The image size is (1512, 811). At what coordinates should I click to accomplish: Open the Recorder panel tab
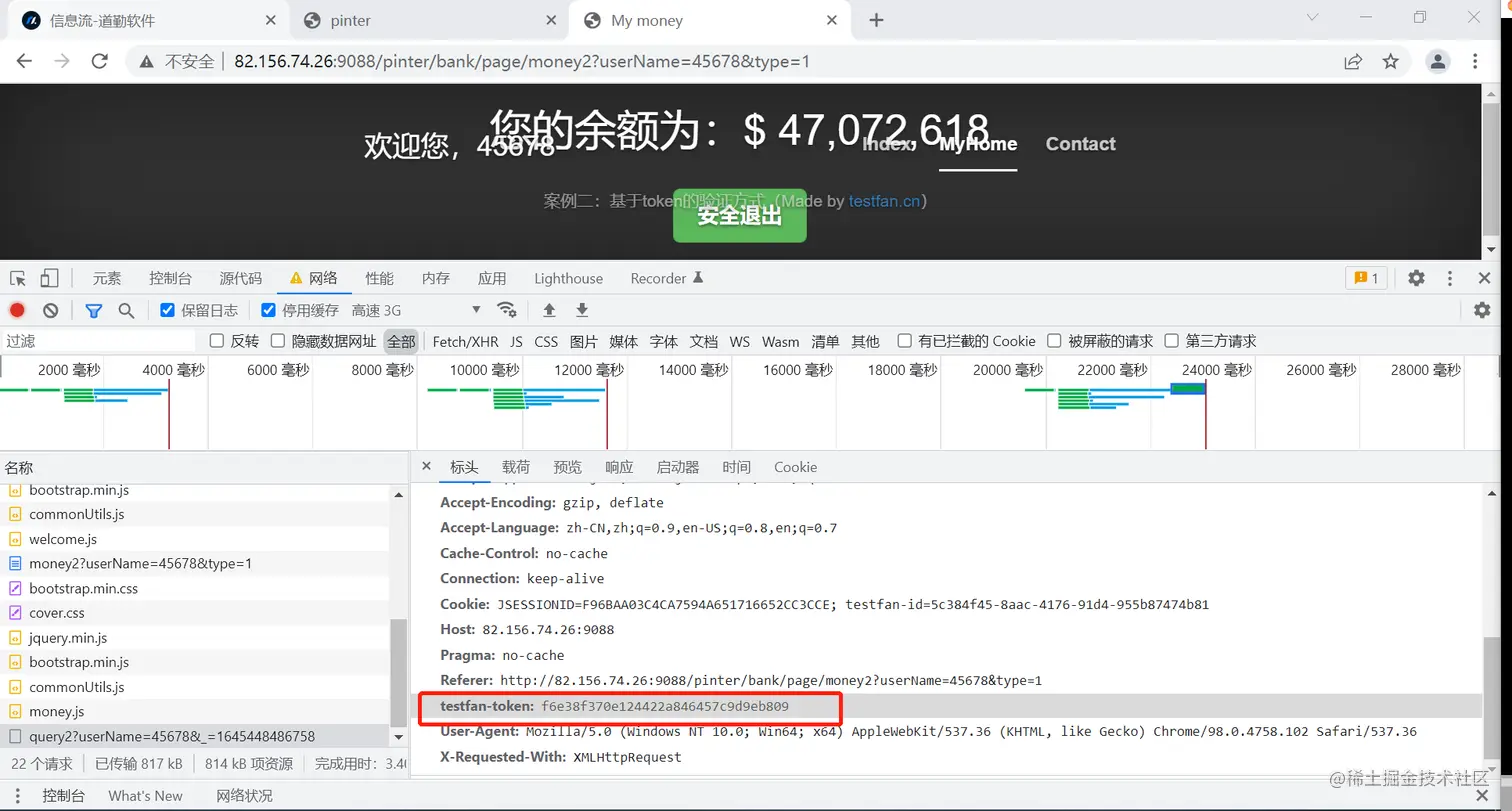[667, 278]
